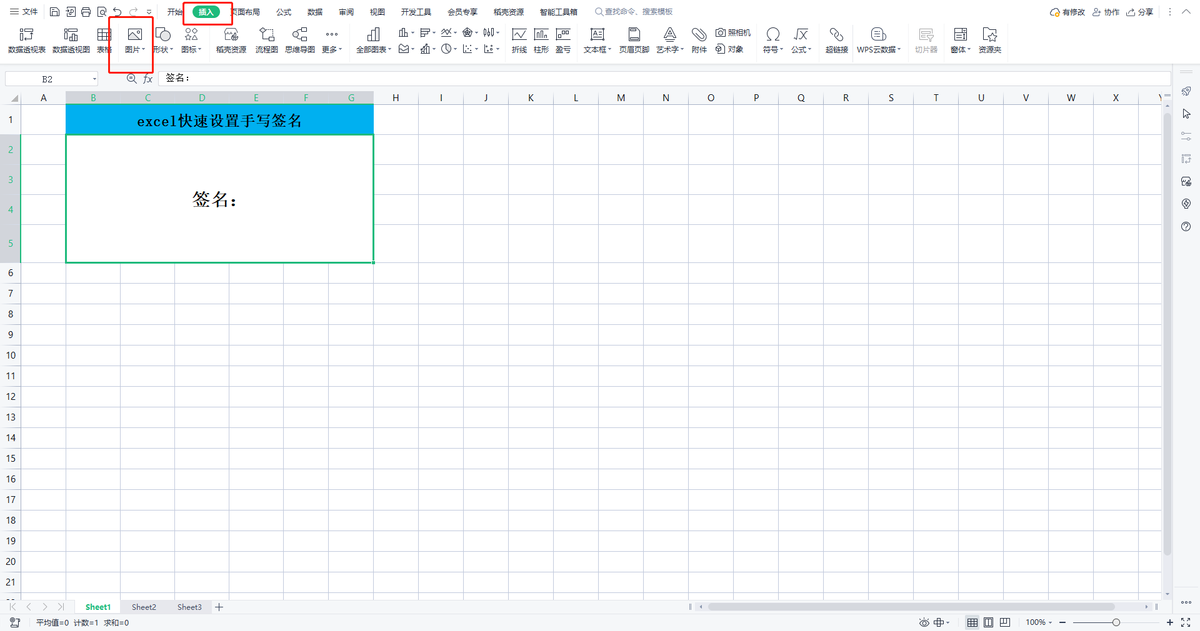Insert a line sparkline (折线)
Image resolution: width=1200 pixels, height=631 pixels.
[519, 40]
